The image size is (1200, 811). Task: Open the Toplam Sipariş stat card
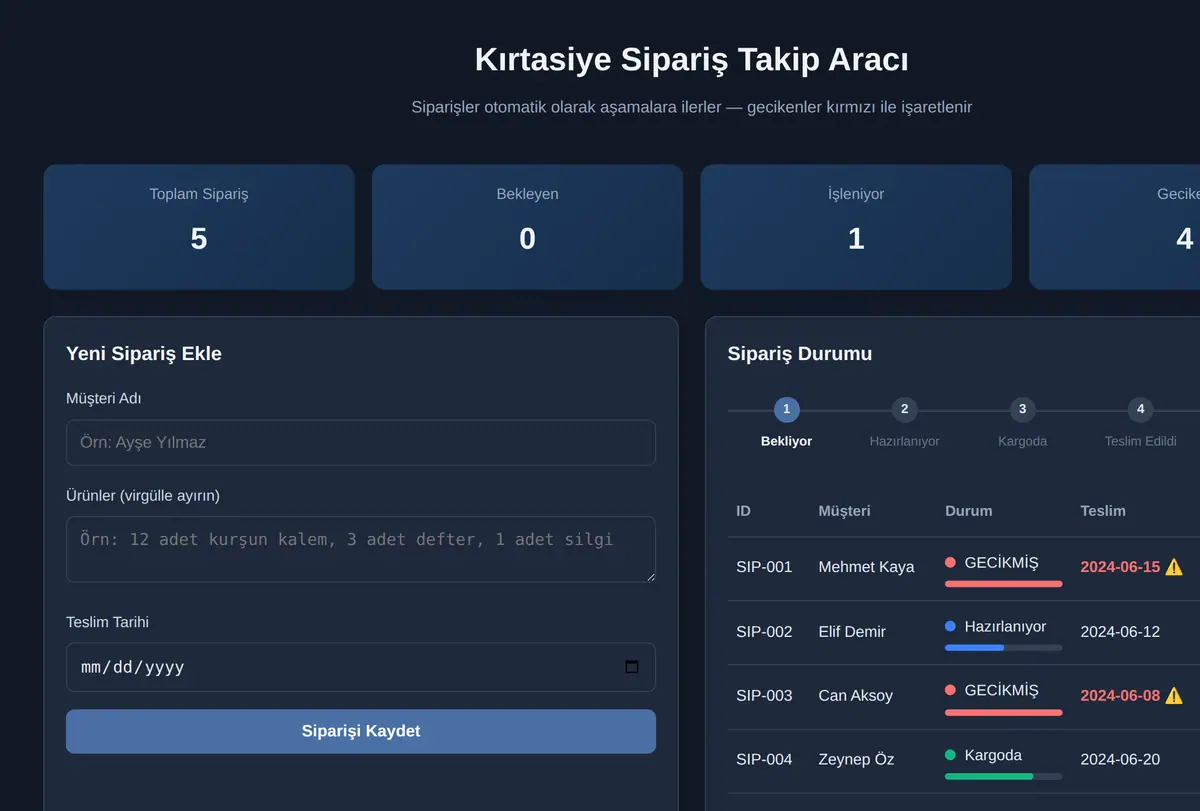tap(199, 227)
